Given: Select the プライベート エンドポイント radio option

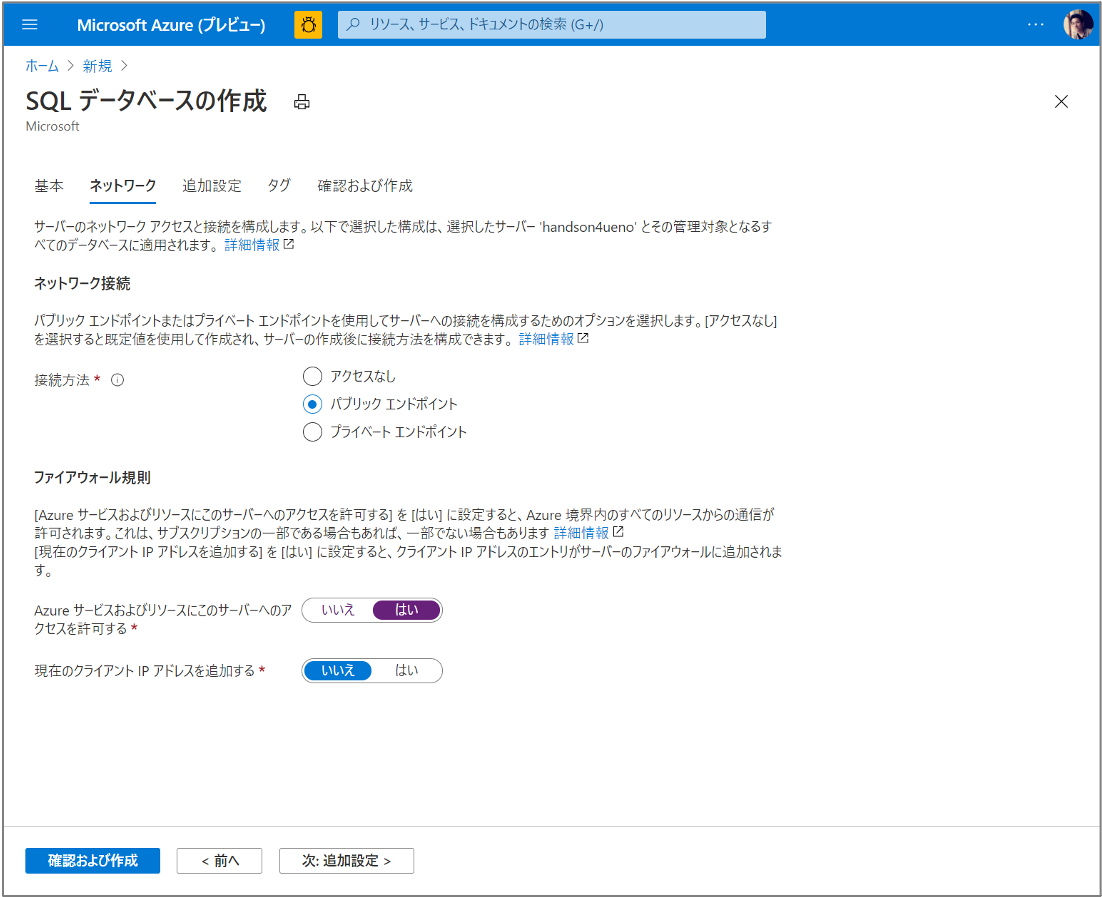Looking at the screenshot, I should point(312,432).
